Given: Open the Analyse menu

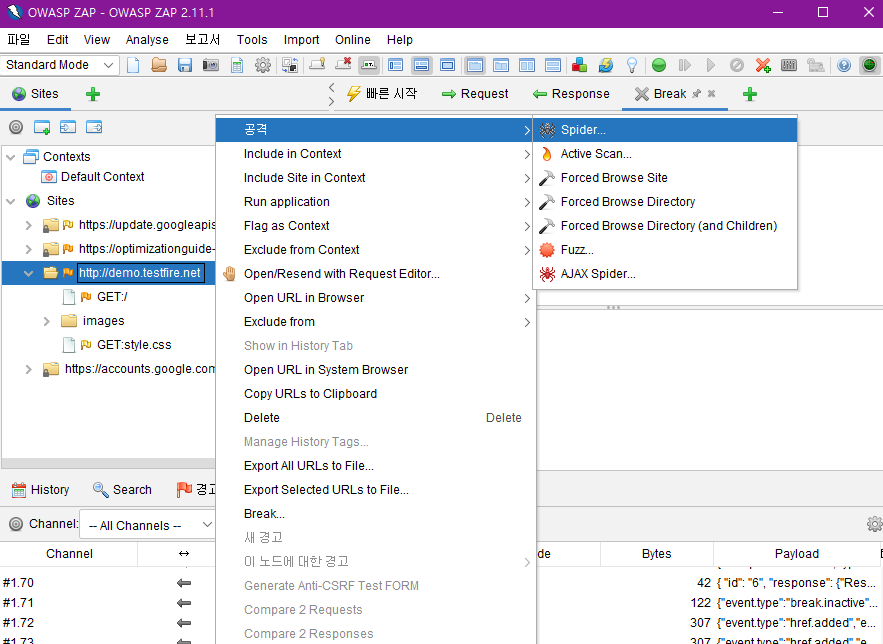Looking at the screenshot, I should click(x=147, y=40).
